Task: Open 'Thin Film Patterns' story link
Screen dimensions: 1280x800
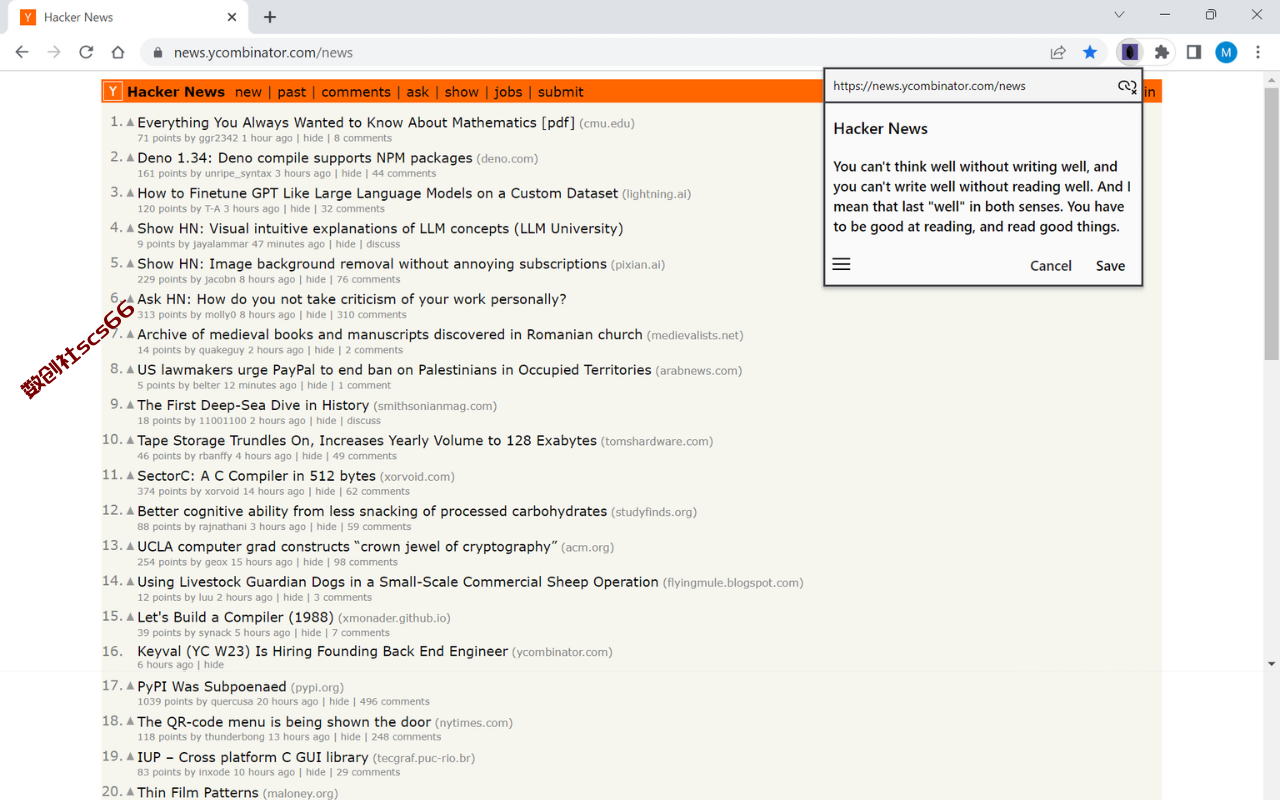Action: [197, 793]
